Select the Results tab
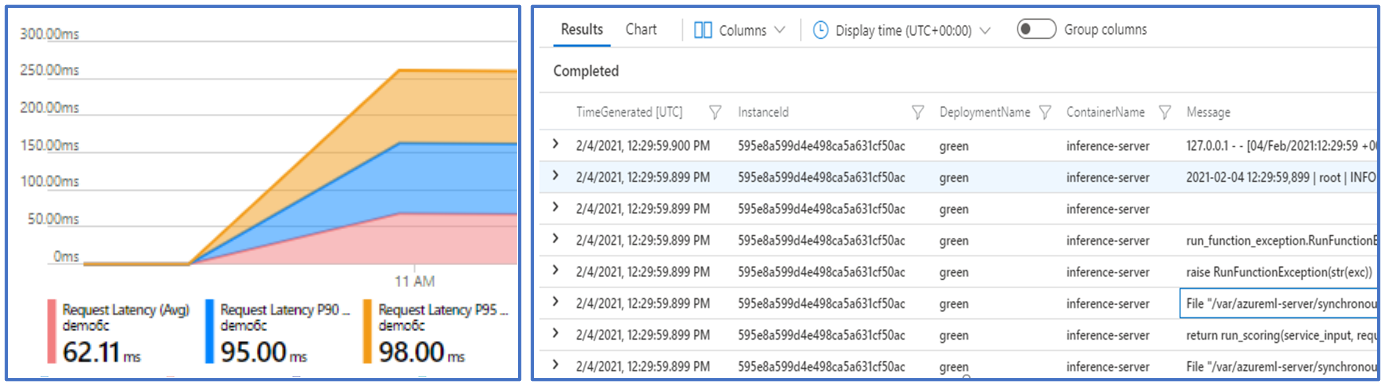The width and height of the screenshot is (1383, 386). pyautogui.click(x=582, y=29)
